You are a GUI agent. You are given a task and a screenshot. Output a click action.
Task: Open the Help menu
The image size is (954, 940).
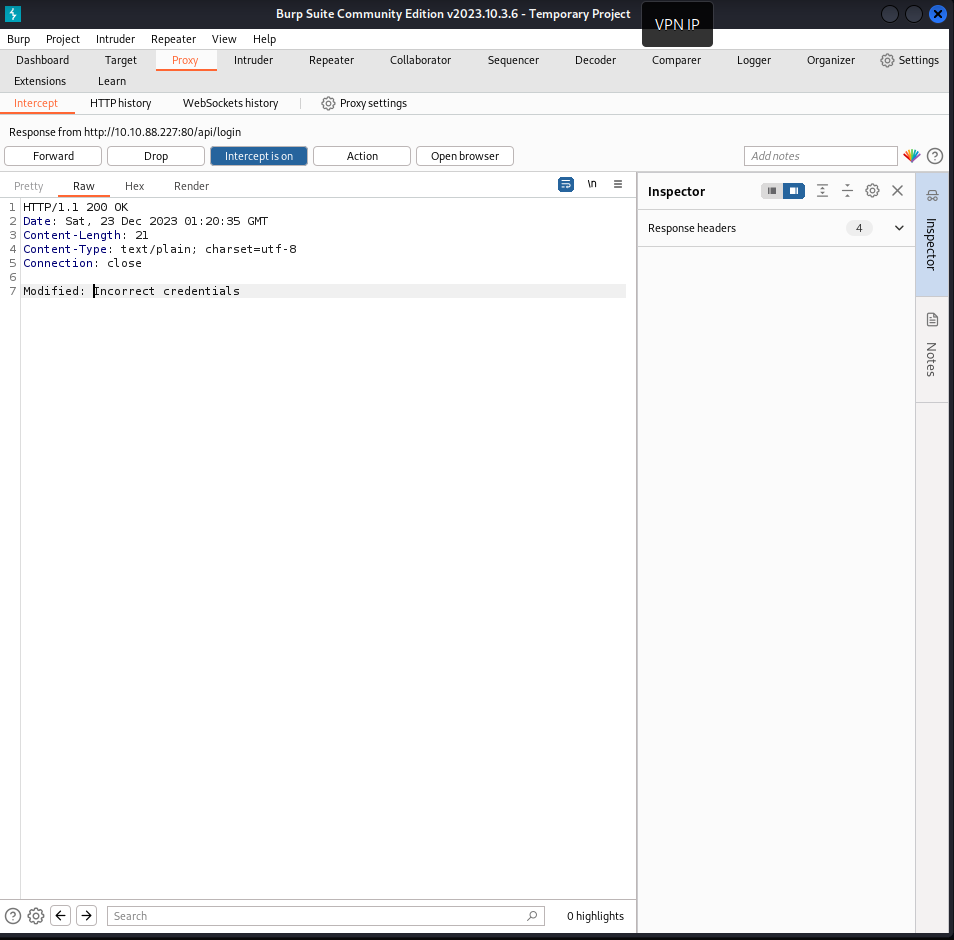pos(264,39)
